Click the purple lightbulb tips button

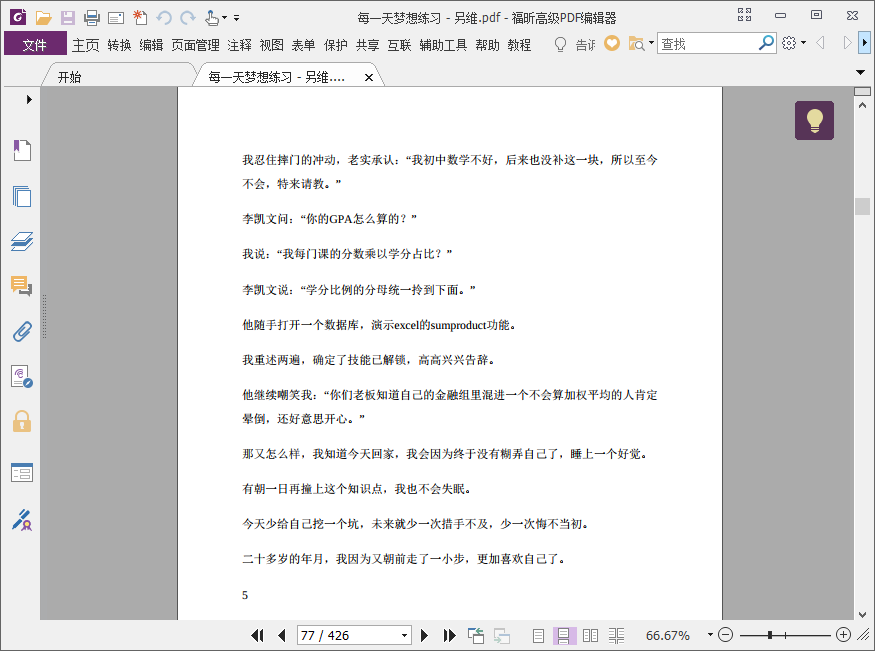[x=814, y=120]
